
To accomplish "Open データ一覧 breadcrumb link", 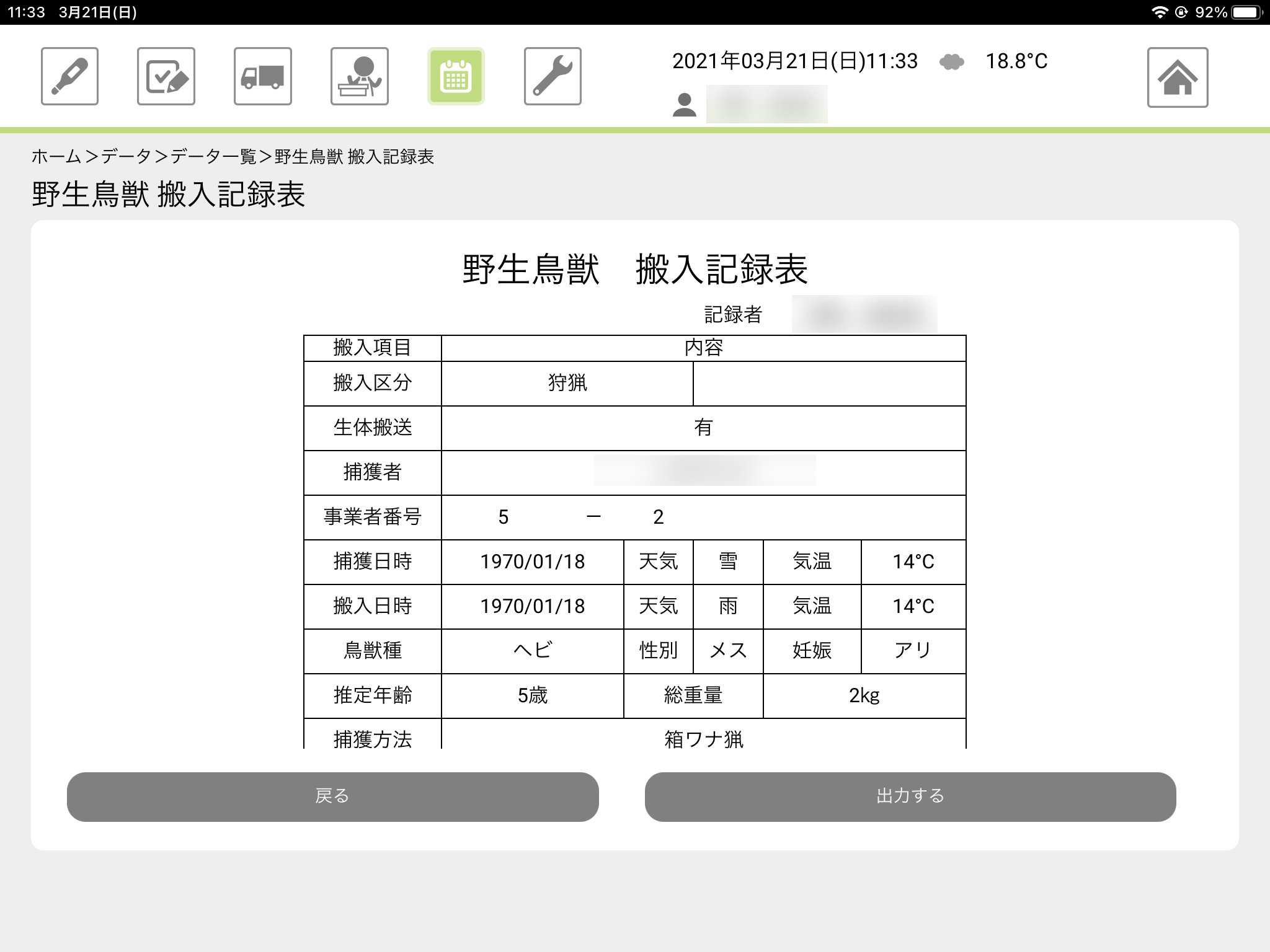I will click(x=213, y=157).
